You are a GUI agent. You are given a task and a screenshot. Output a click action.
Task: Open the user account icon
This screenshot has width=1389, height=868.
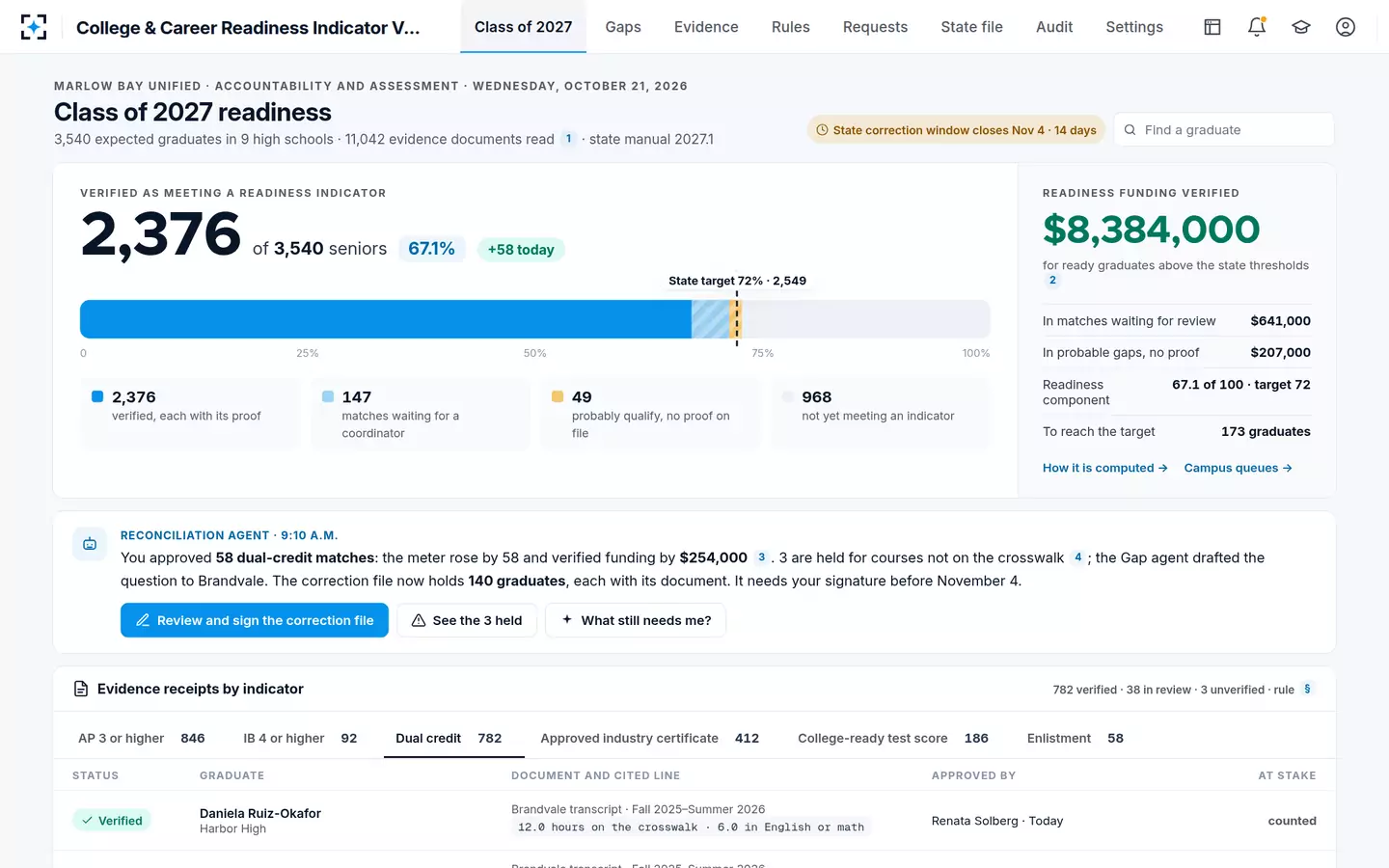pos(1346,27)
